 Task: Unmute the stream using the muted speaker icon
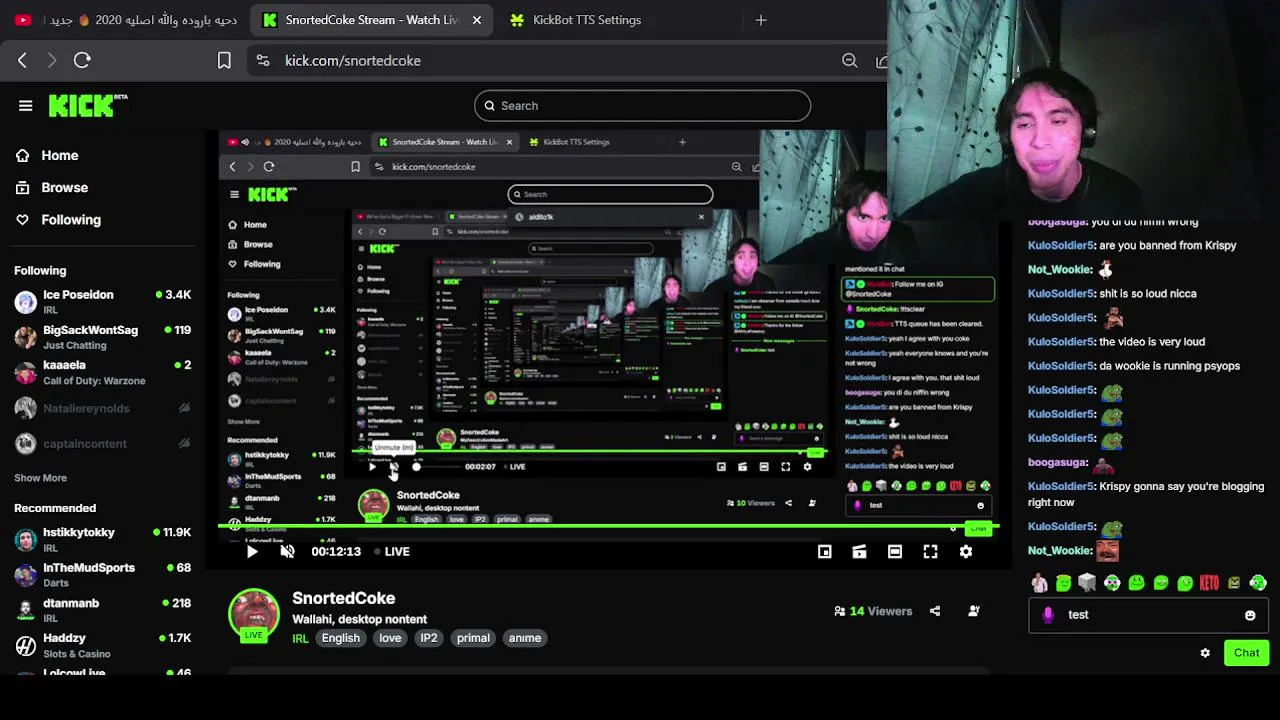(x=288, y=551)
